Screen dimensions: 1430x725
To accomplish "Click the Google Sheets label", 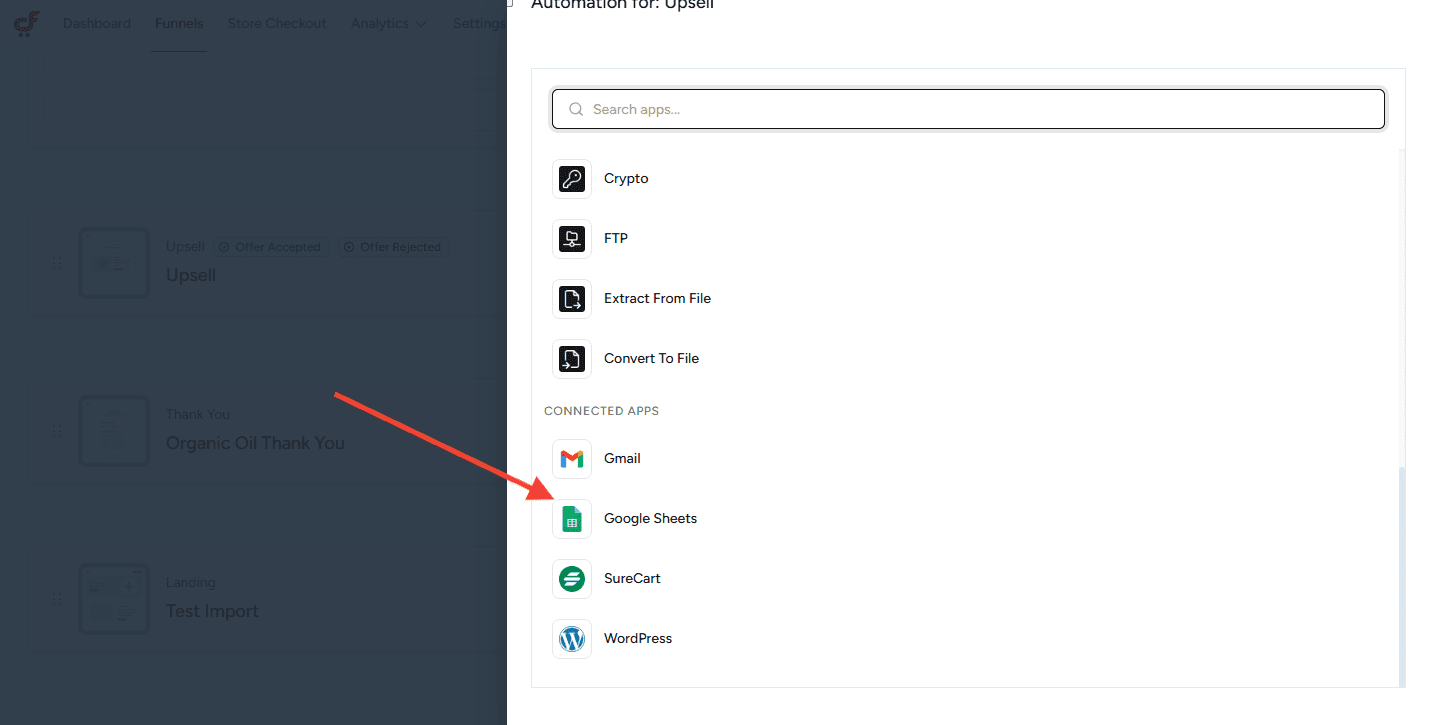I will (x=650, y=519).
